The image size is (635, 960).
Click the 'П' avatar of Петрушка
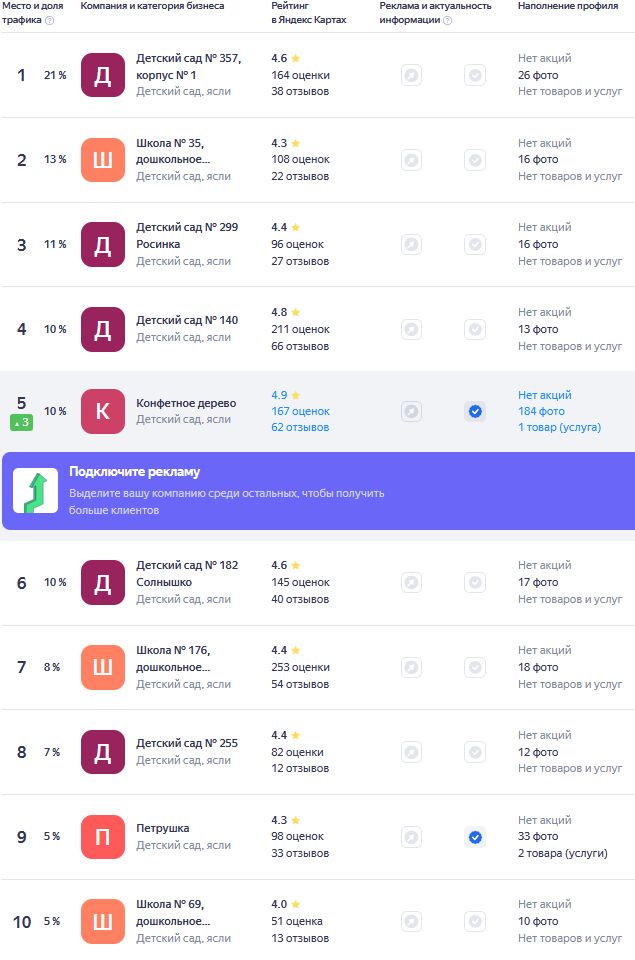coord(103,837)
